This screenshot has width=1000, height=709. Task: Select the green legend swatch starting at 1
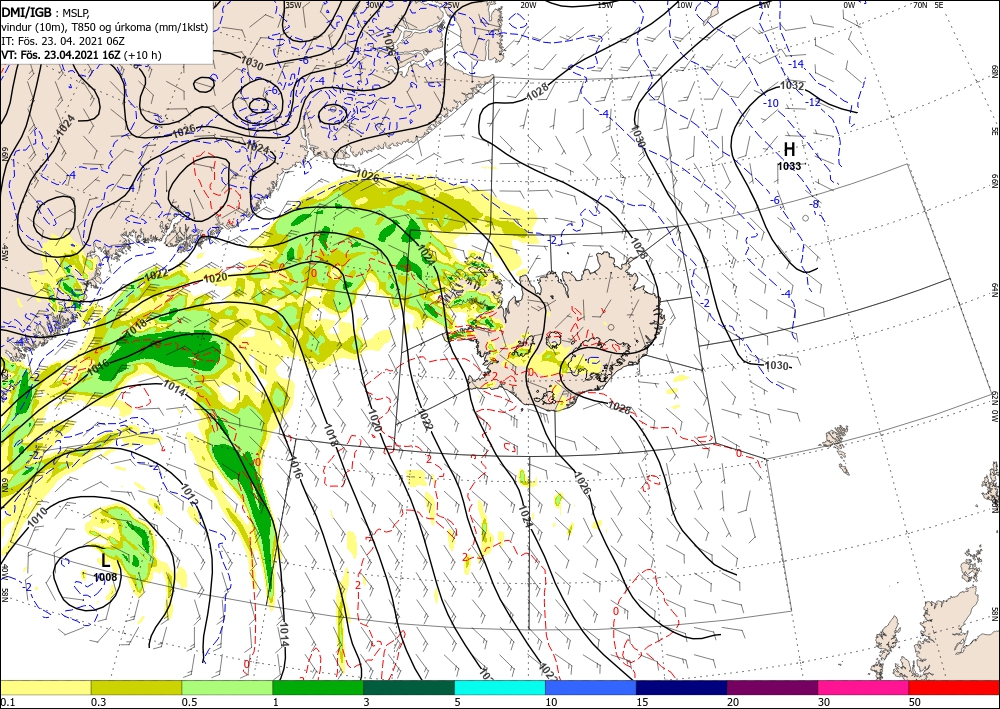(318, 687)
